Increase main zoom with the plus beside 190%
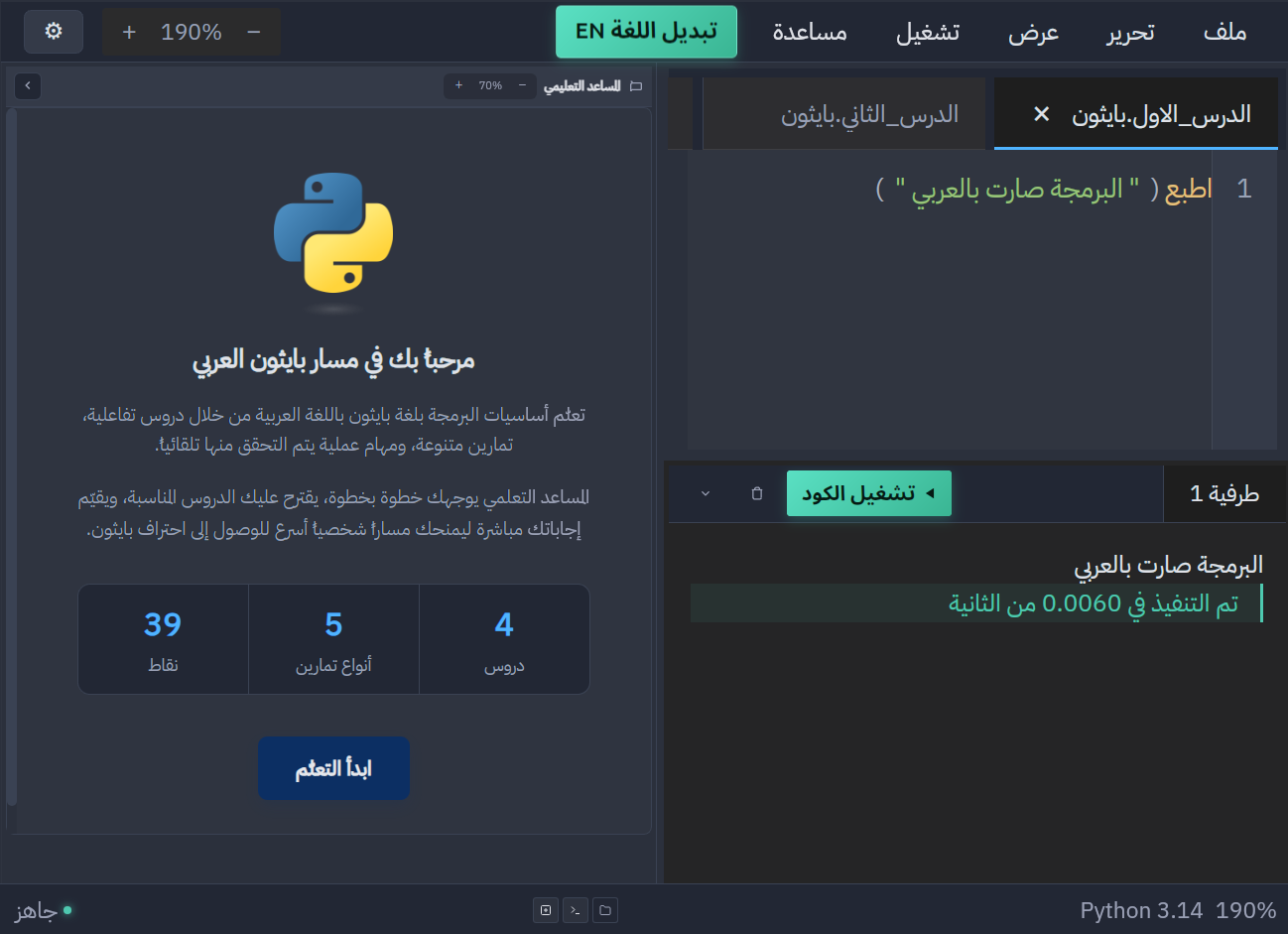1288x934 pixels. 129,32
